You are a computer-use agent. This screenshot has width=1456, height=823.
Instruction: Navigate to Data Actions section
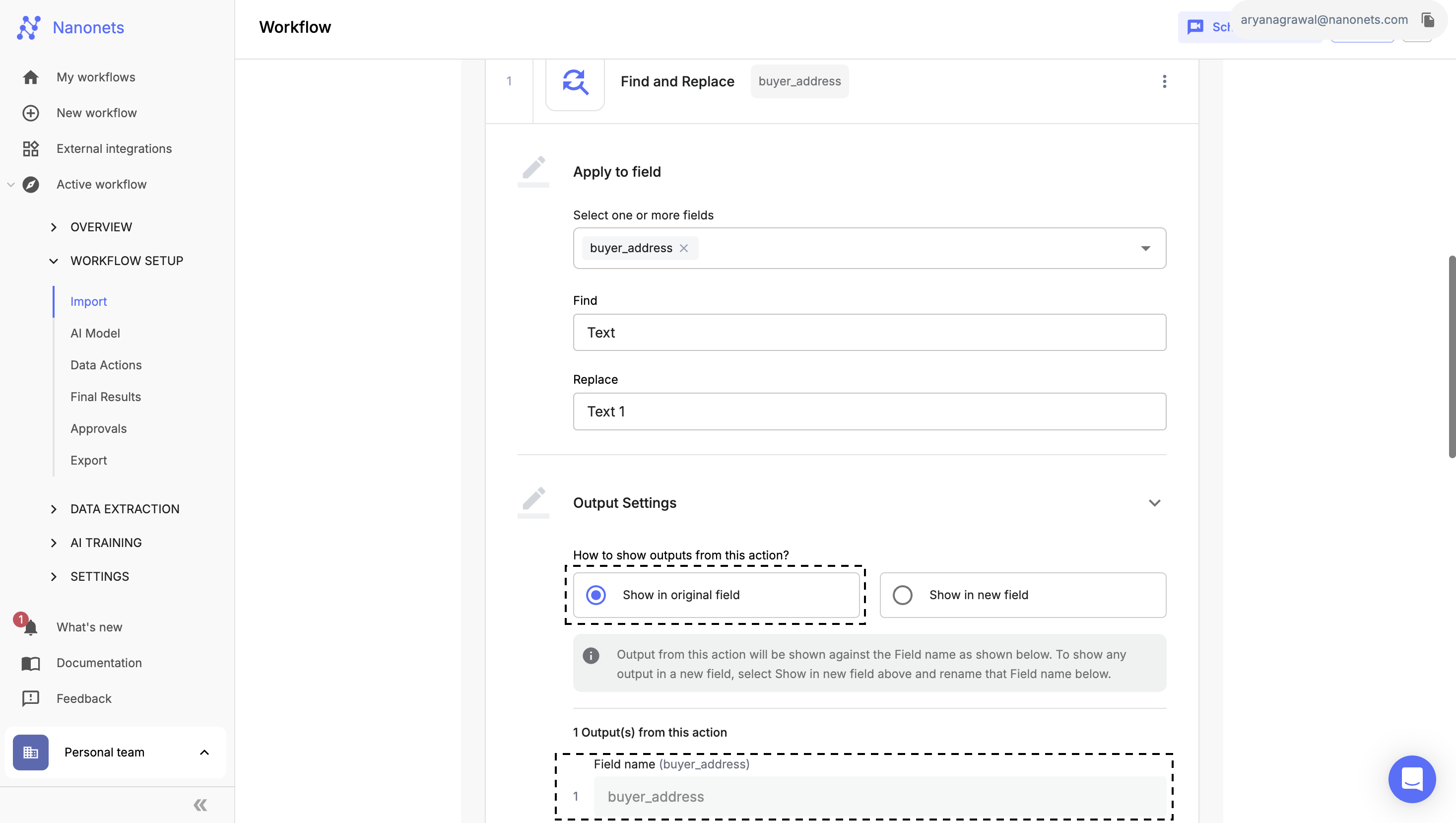[x=105, y=365]
